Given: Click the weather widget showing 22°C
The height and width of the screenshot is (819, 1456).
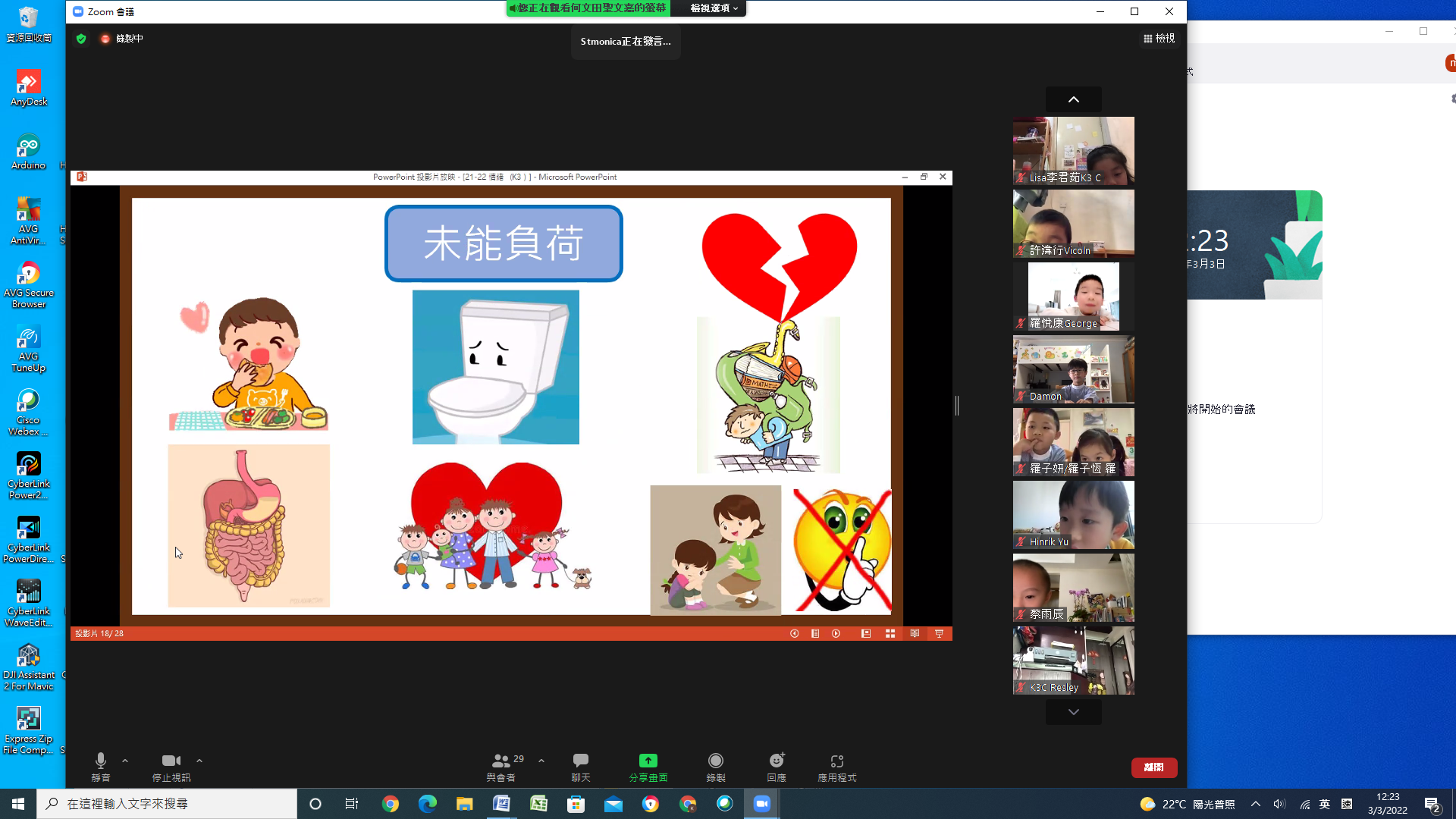Looking at the screenshot, I should (x=1188, y=804).
